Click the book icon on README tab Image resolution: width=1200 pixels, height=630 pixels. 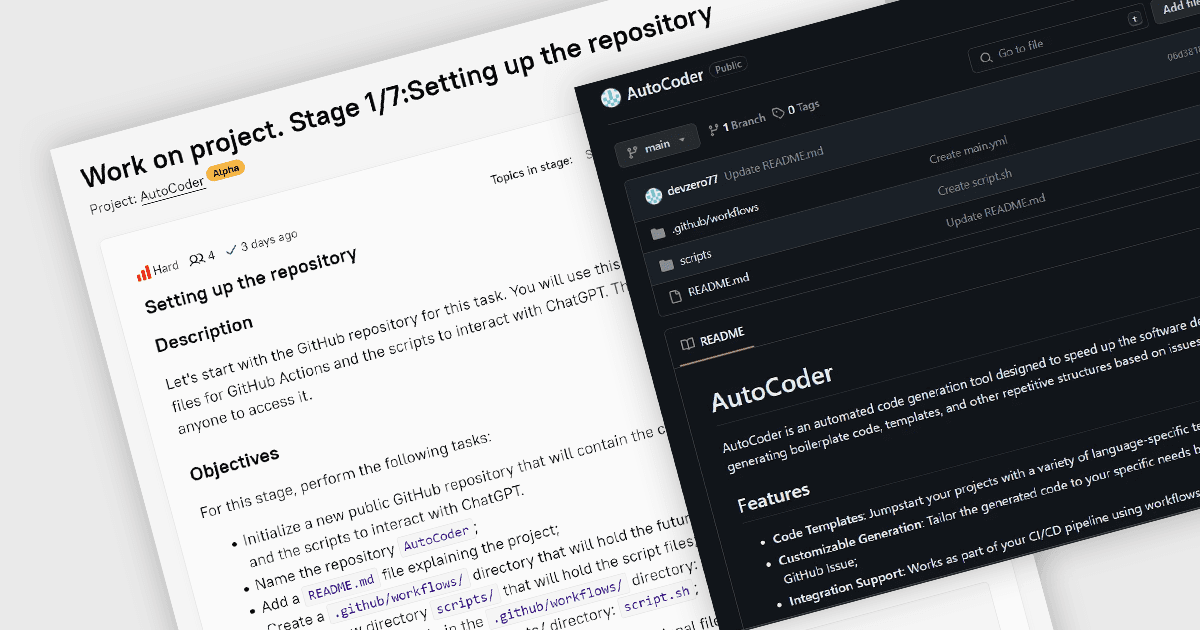tap(687, 343)
